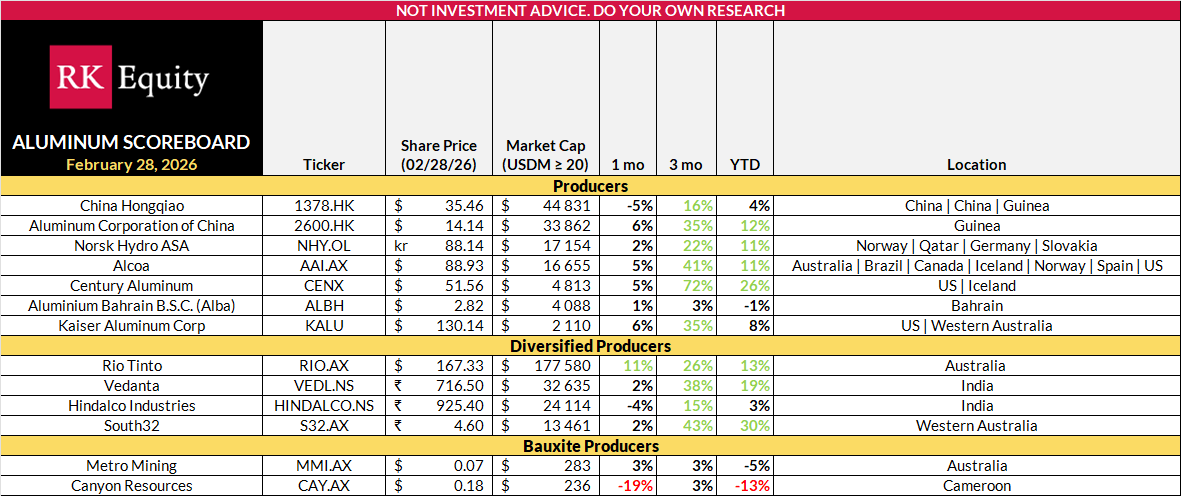Select the Bauxite Producers section header
Image resolution: width=1181 pixels, height=496 pixels.
tap(590, 446)
